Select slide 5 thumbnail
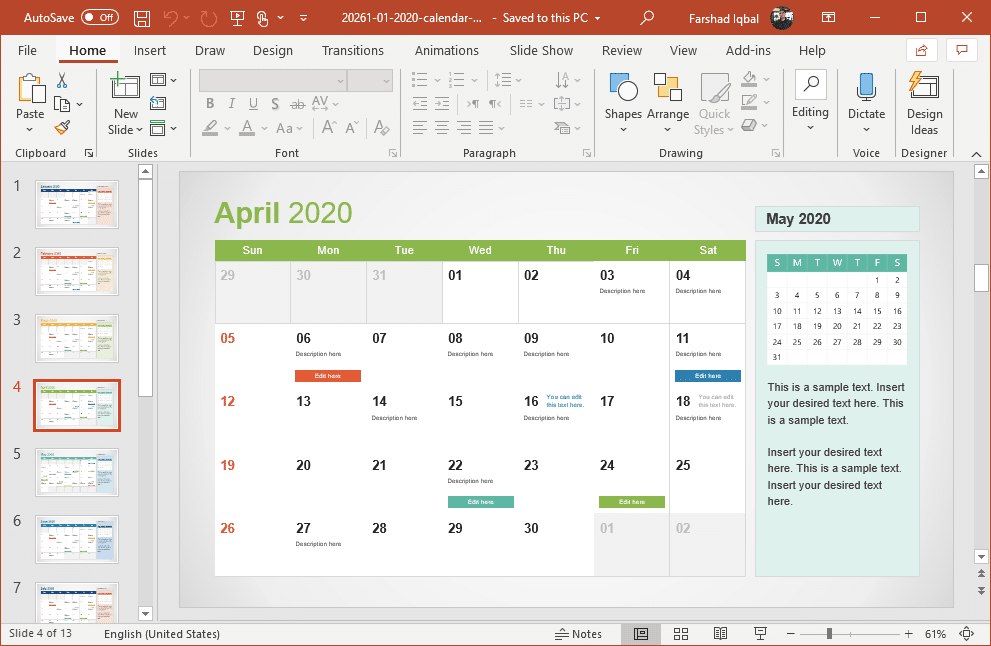991x646 pixels. pos(77,472)
